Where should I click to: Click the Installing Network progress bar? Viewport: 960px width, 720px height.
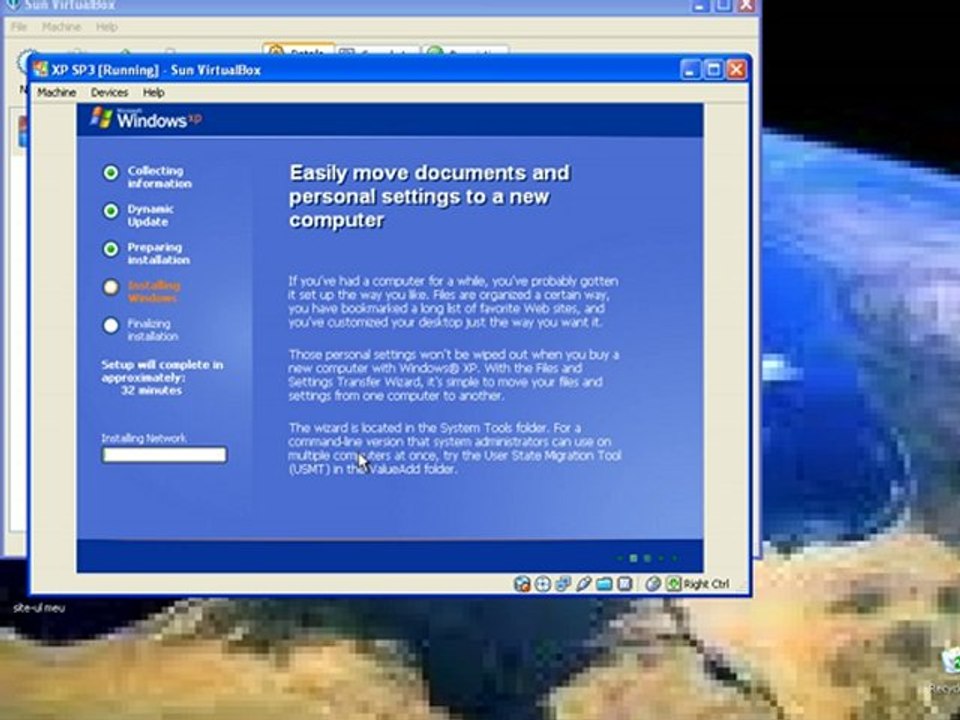pyautogui.click(x=164, y=455)
